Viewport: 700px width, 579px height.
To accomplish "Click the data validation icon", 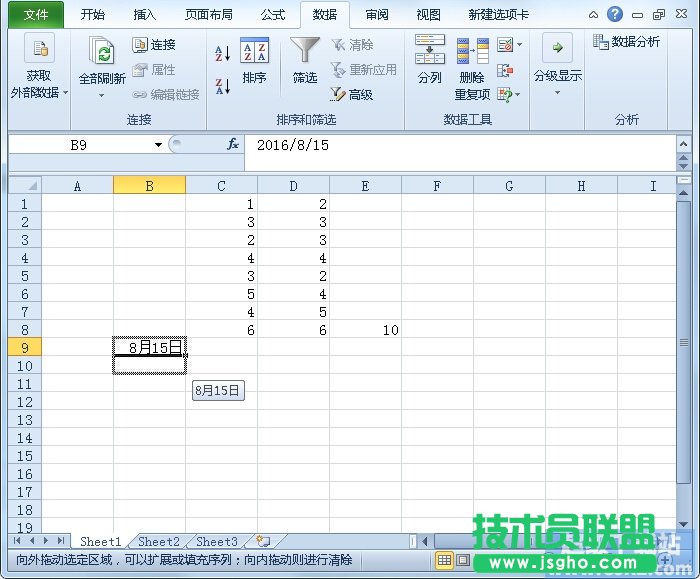I will pyautogui.click(x=505, y=45).
